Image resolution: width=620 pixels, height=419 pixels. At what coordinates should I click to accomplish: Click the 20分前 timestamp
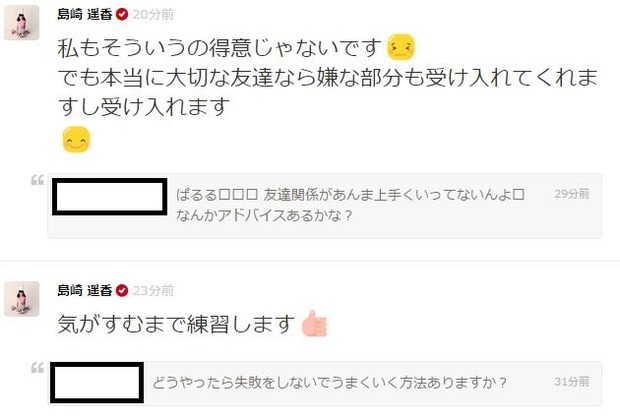(x=153, y=15)
